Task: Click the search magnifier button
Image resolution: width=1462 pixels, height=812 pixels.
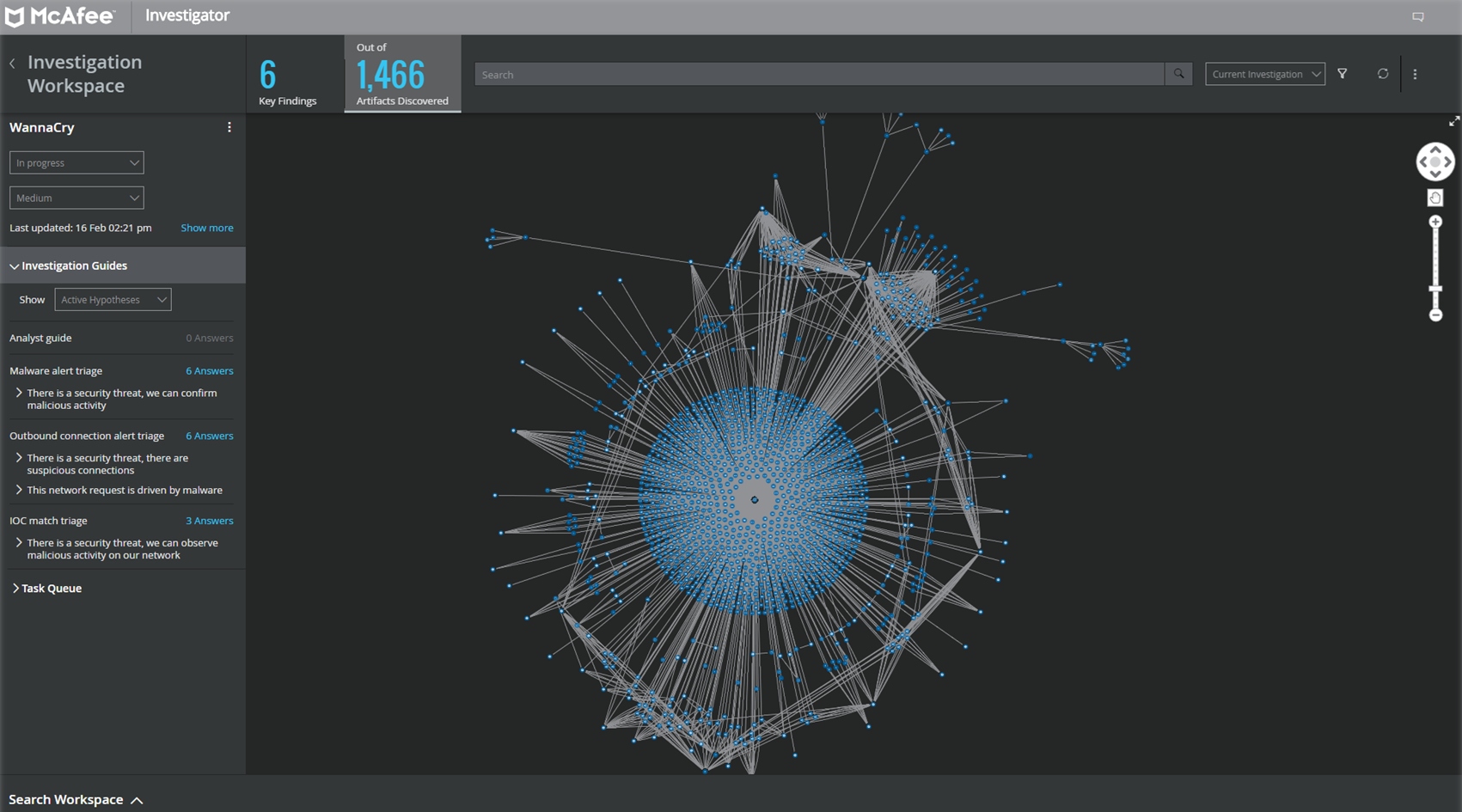Action: (x=1178, y=74)
